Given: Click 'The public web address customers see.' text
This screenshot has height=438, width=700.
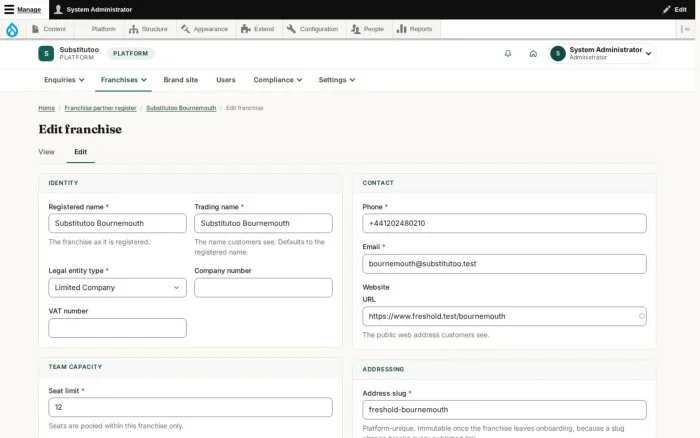Looking at the screenshot, I should pos(426,335).
